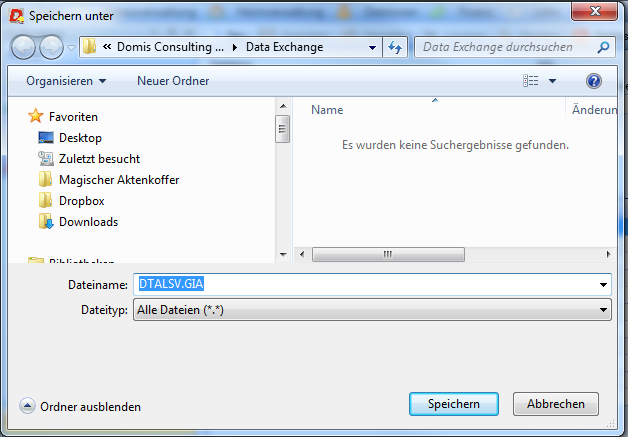Click the Speichern button
The image size is (628, 437).
(x=454, y=404)
